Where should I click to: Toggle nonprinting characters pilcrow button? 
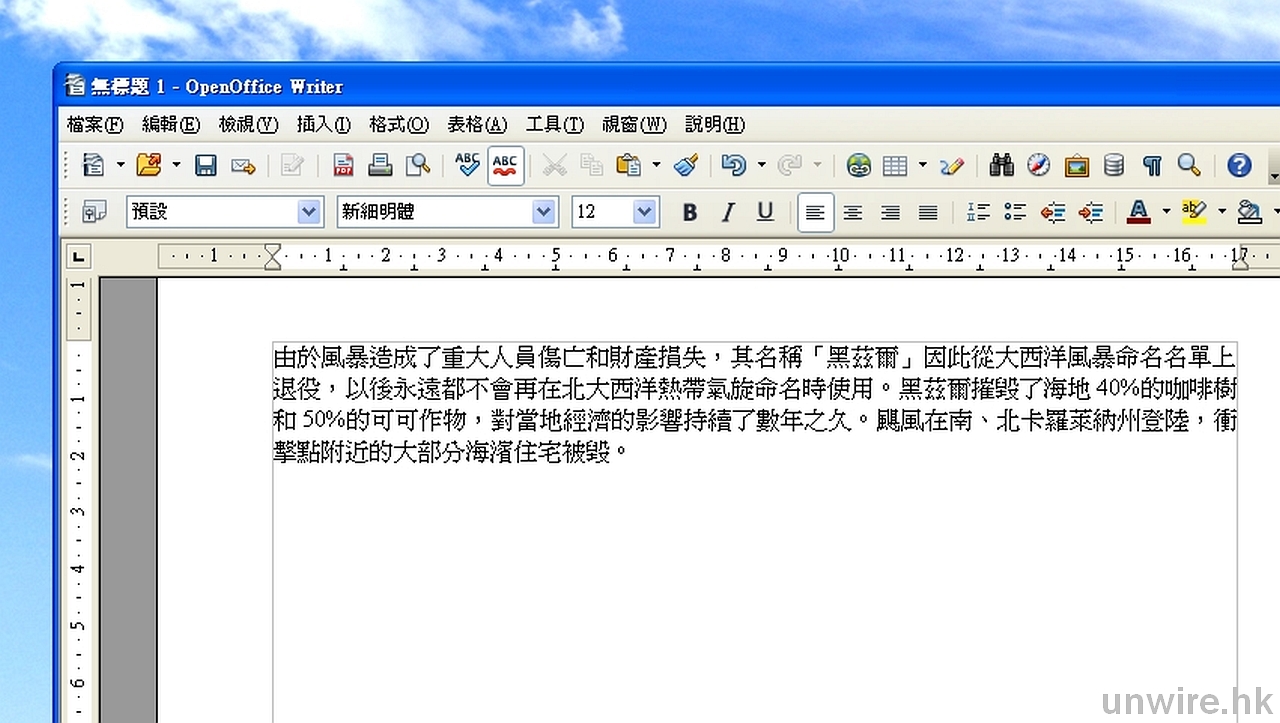[1152, 165]
